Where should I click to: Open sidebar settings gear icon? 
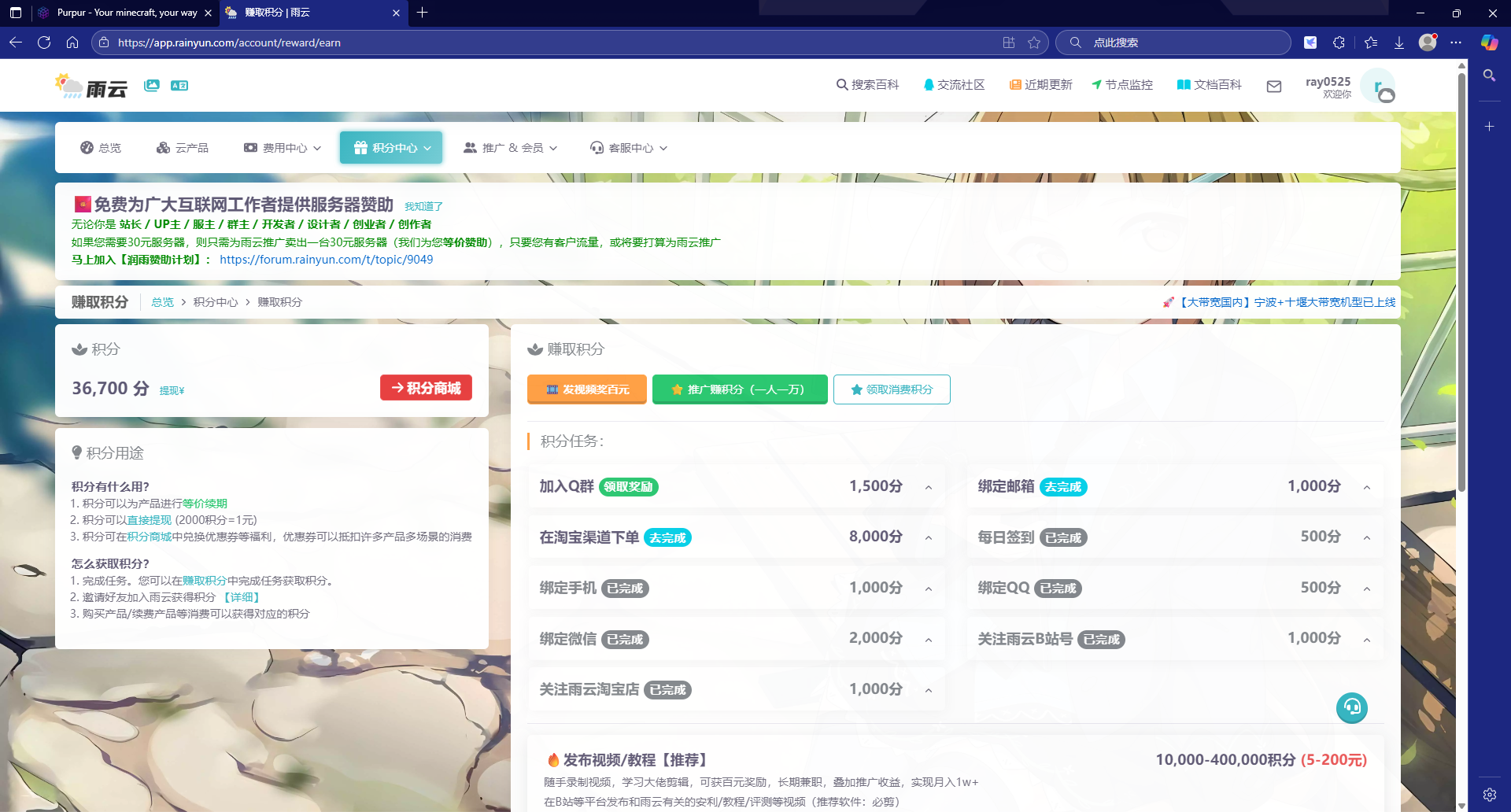(x=1489, y=795)
